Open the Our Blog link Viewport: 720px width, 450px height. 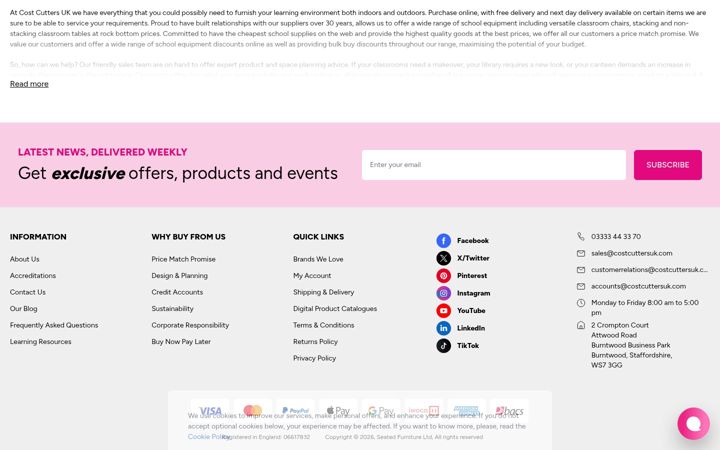point(23,309)
